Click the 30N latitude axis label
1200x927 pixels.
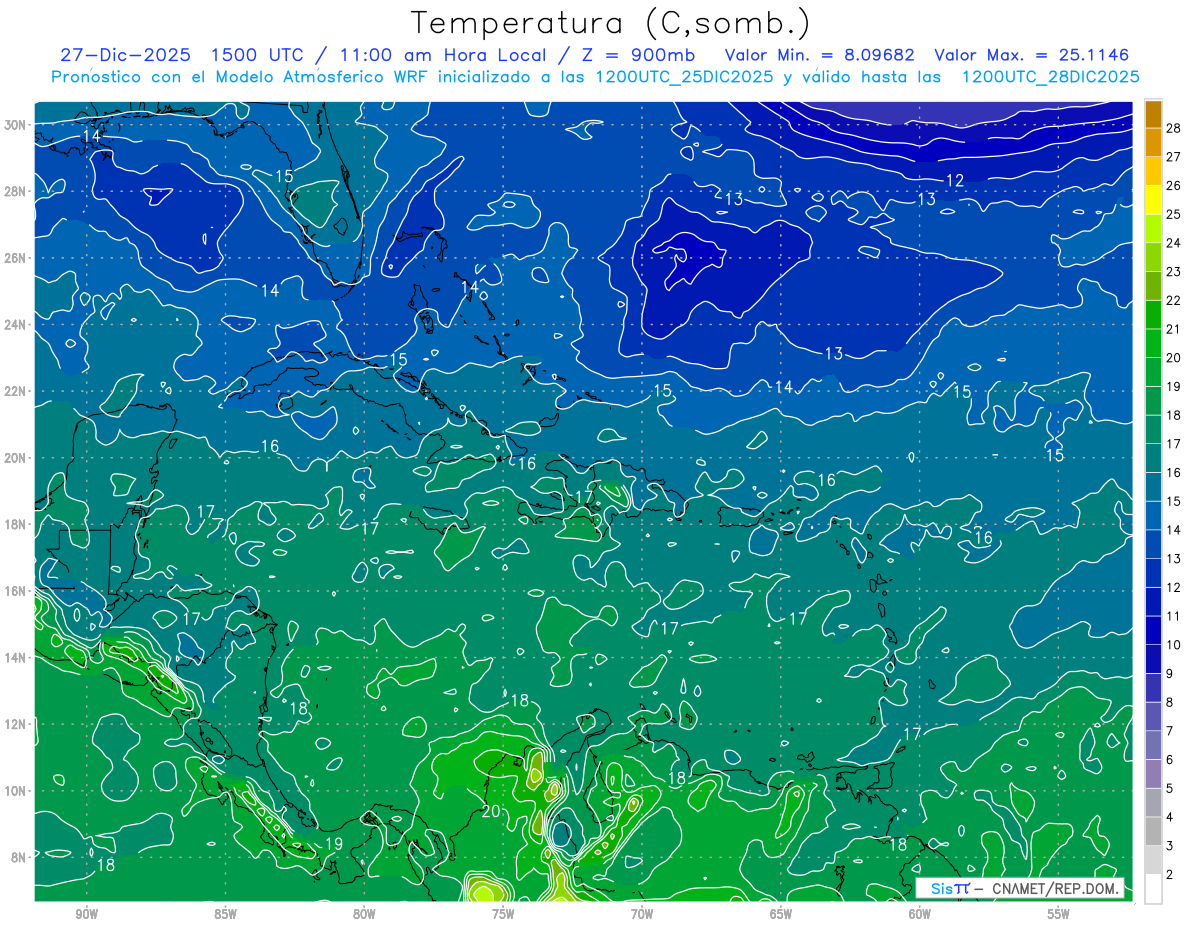pos(16,125)
